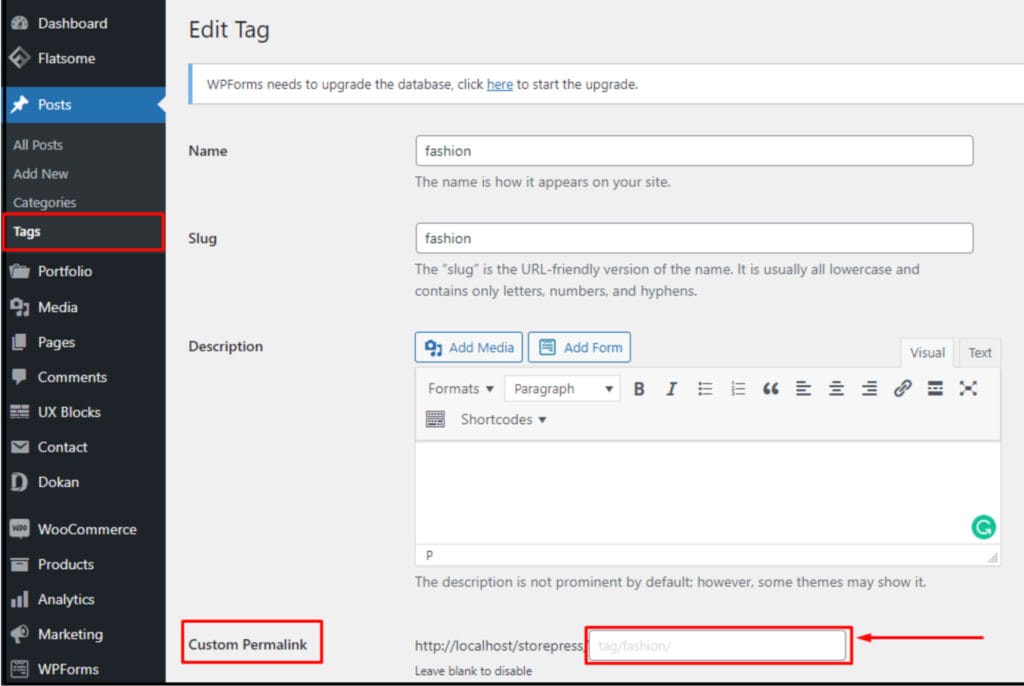1024x686 pixels.
Task: Apply italic formatting
Action: tap(671, 389)
